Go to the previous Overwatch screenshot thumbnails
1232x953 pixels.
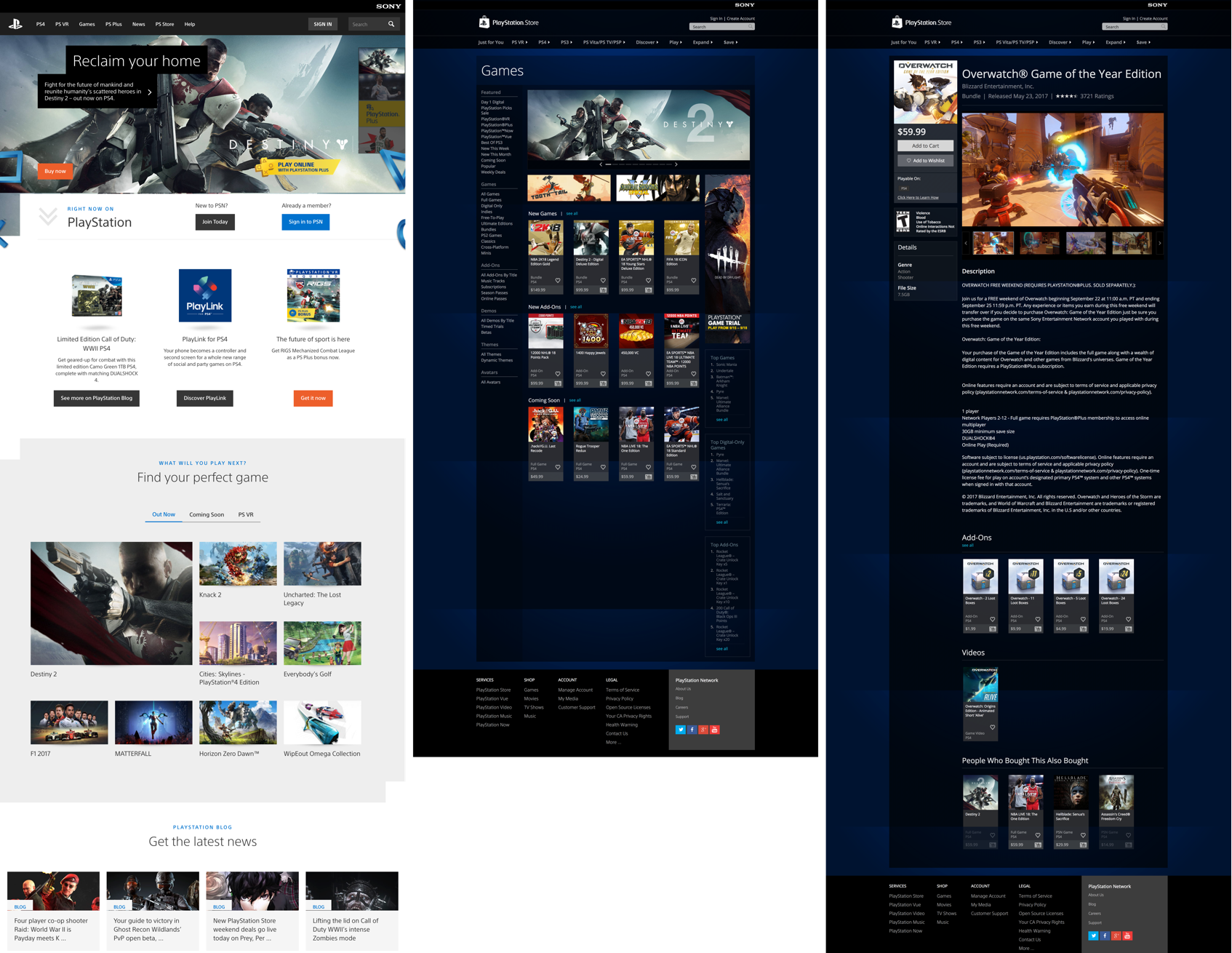click(x=966, y=243)
